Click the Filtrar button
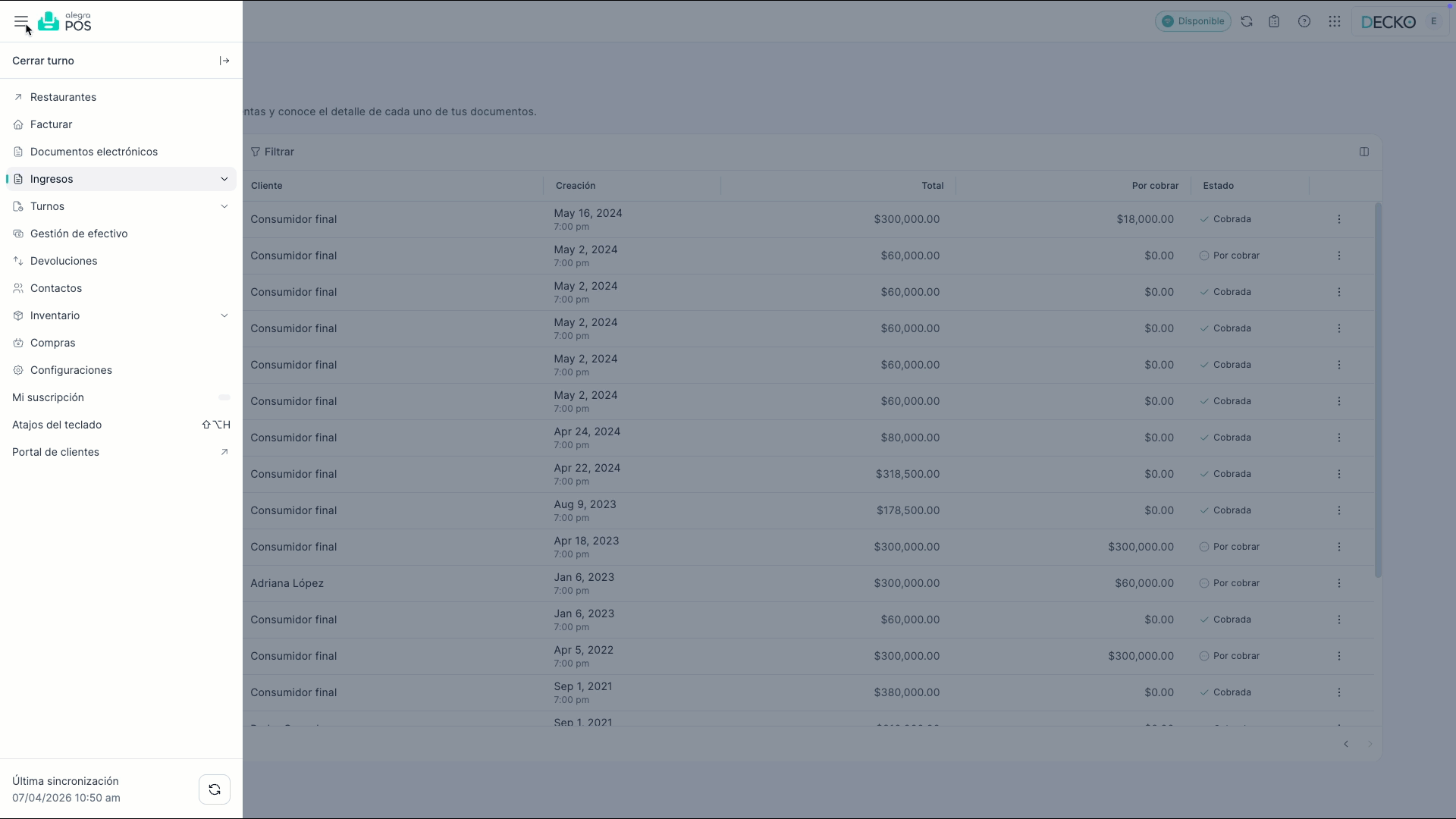 272,152
